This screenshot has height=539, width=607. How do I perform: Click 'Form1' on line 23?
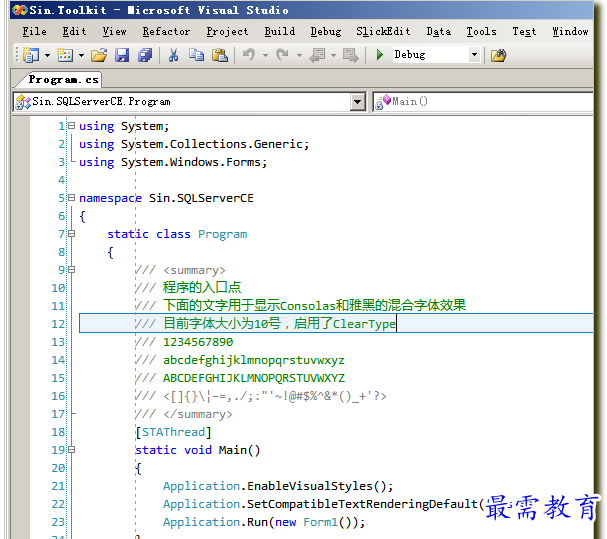321,522
